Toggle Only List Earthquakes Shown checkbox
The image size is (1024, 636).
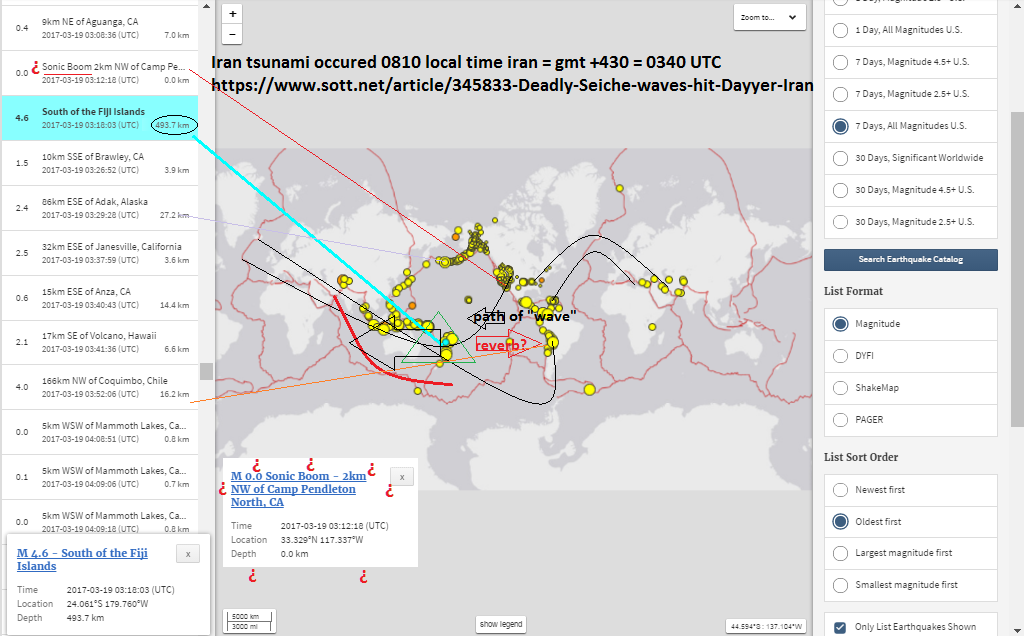(840, 627)
